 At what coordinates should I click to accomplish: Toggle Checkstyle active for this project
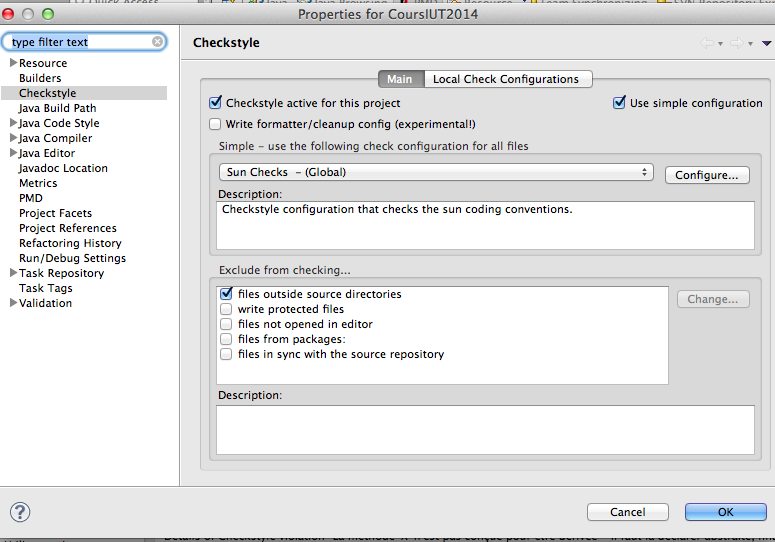(215, 103)
